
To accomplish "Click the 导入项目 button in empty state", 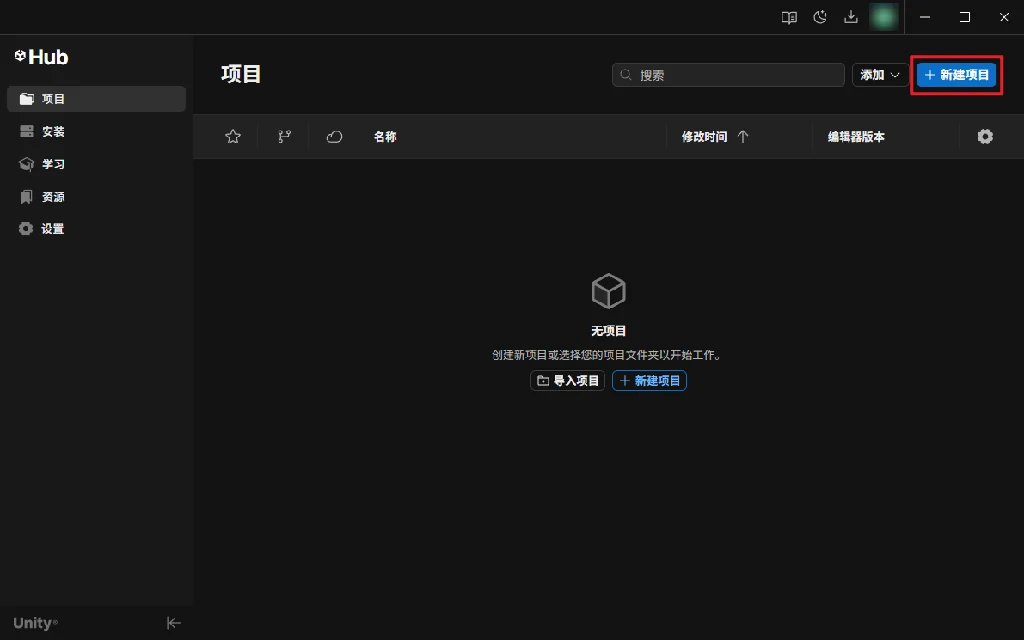I will (567, 381).
